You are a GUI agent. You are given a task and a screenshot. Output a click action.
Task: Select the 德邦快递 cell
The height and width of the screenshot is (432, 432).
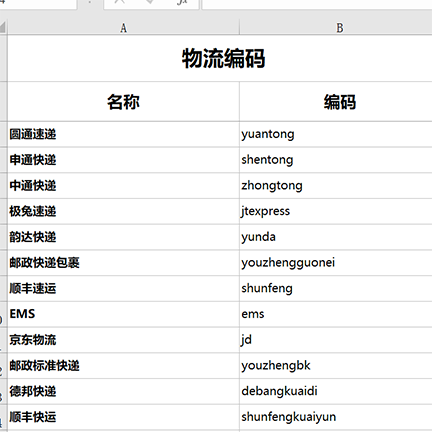[x=123, y=391]
